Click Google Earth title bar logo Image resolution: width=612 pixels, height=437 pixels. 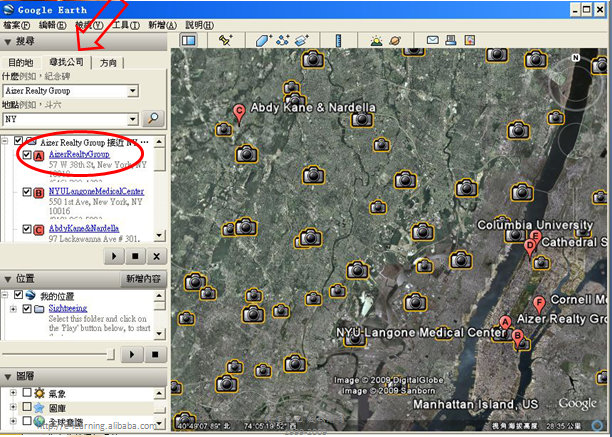tap(8, 9)
